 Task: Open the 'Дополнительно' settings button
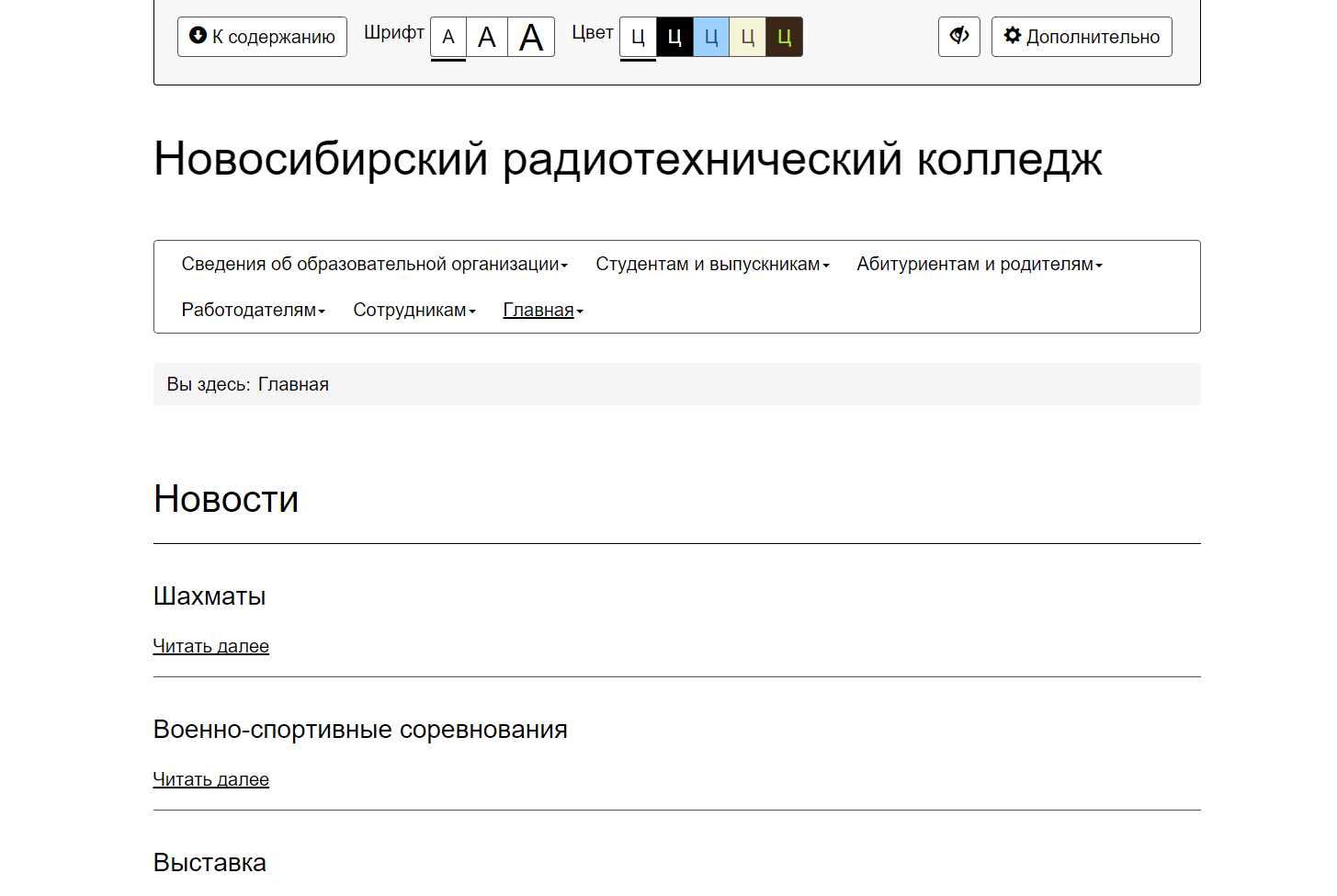coord(1082,37)
